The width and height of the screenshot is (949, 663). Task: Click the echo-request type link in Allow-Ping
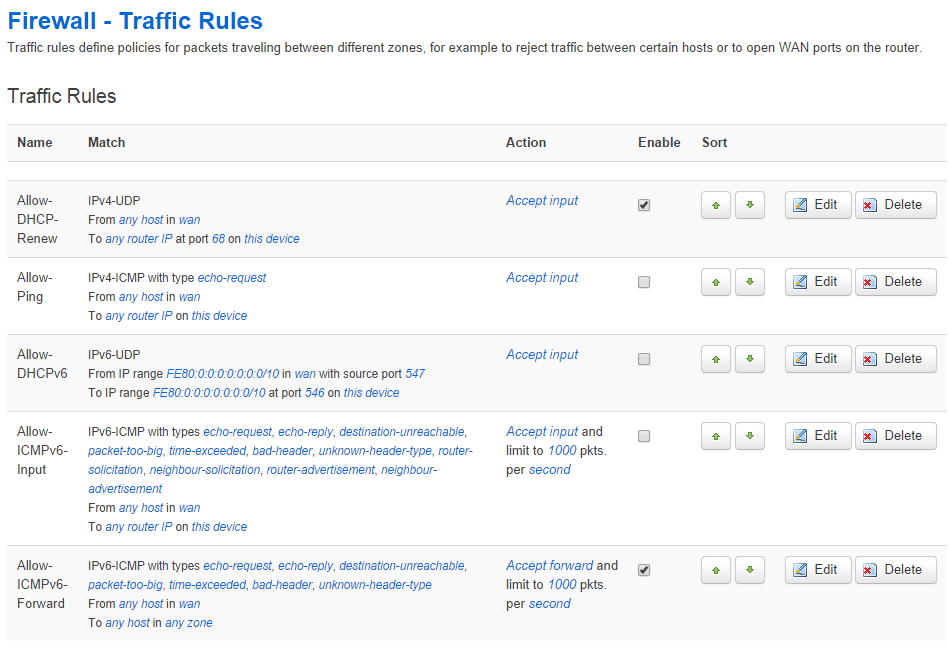(x=232, y=278)
